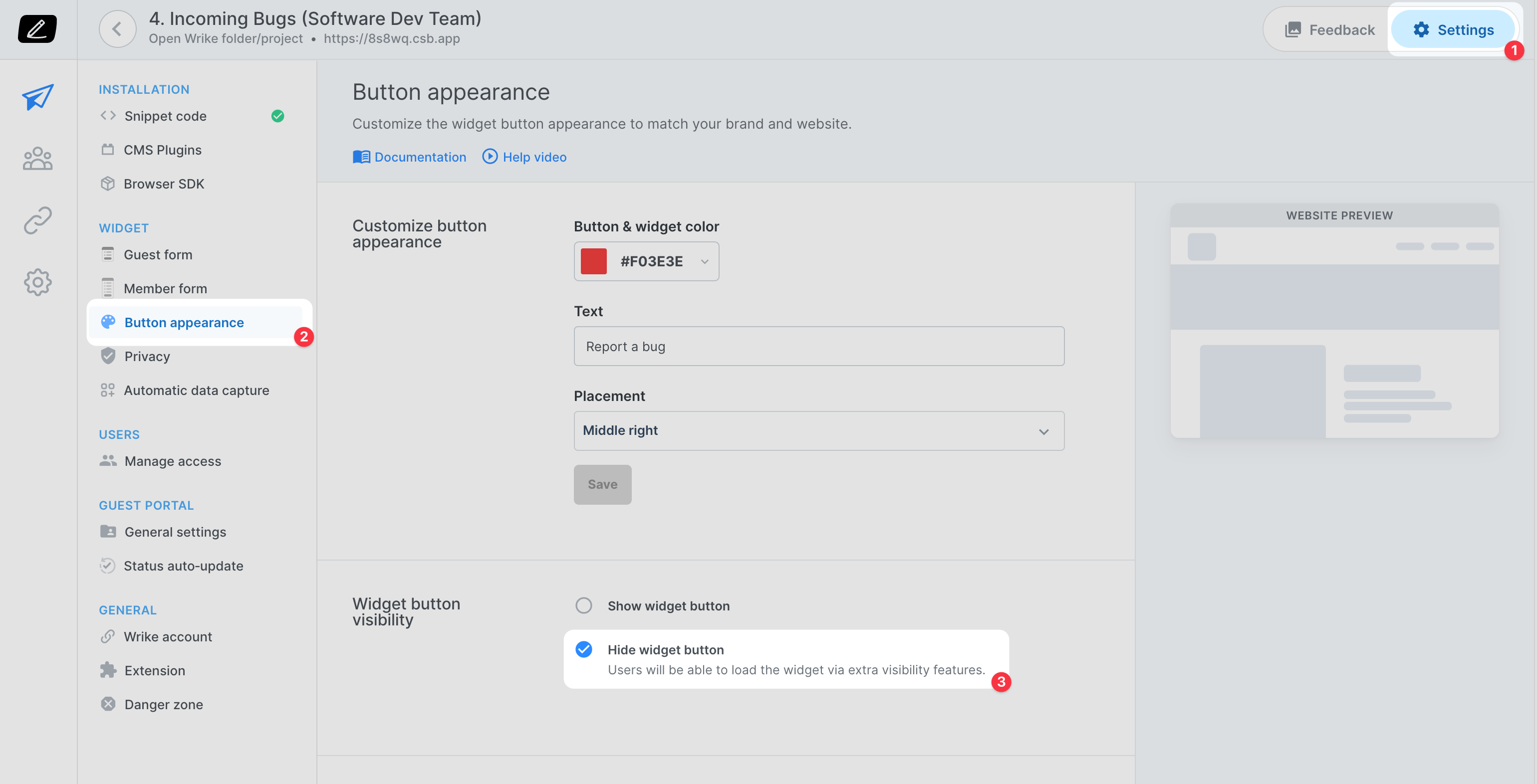Switch to the Feedback tab

(1329, 29)
